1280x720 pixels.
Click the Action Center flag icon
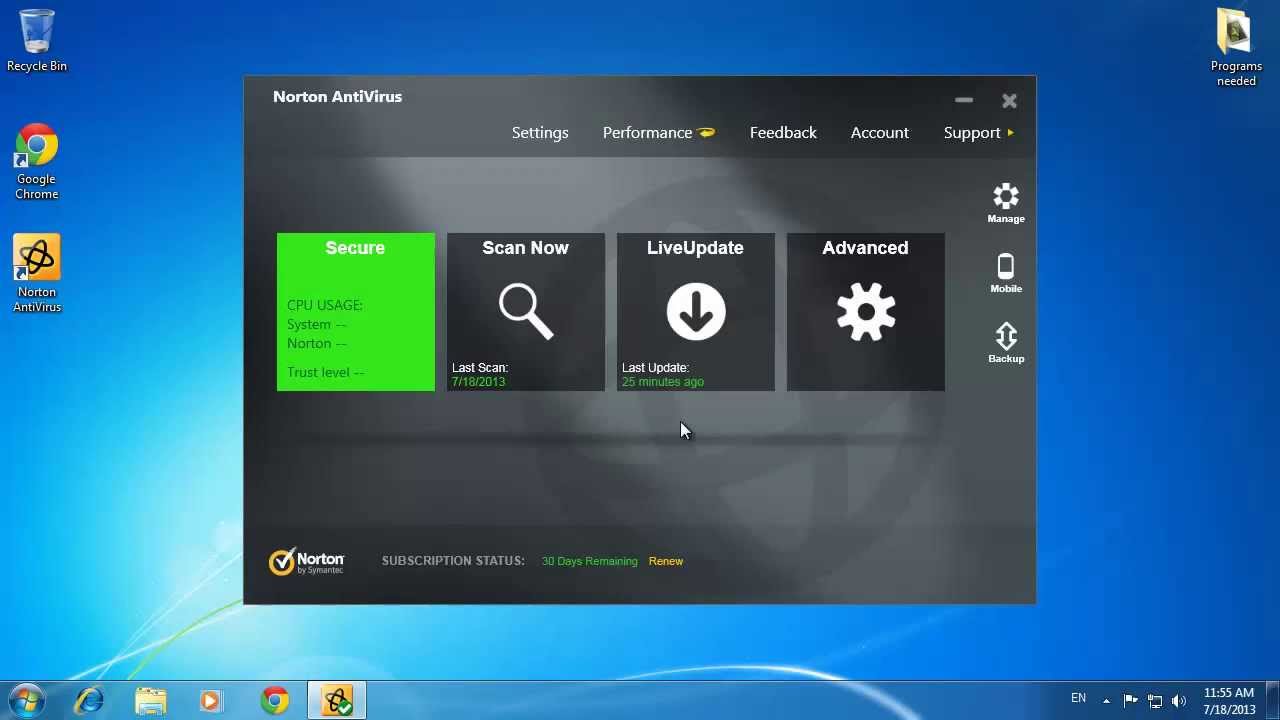[1131, 700]
